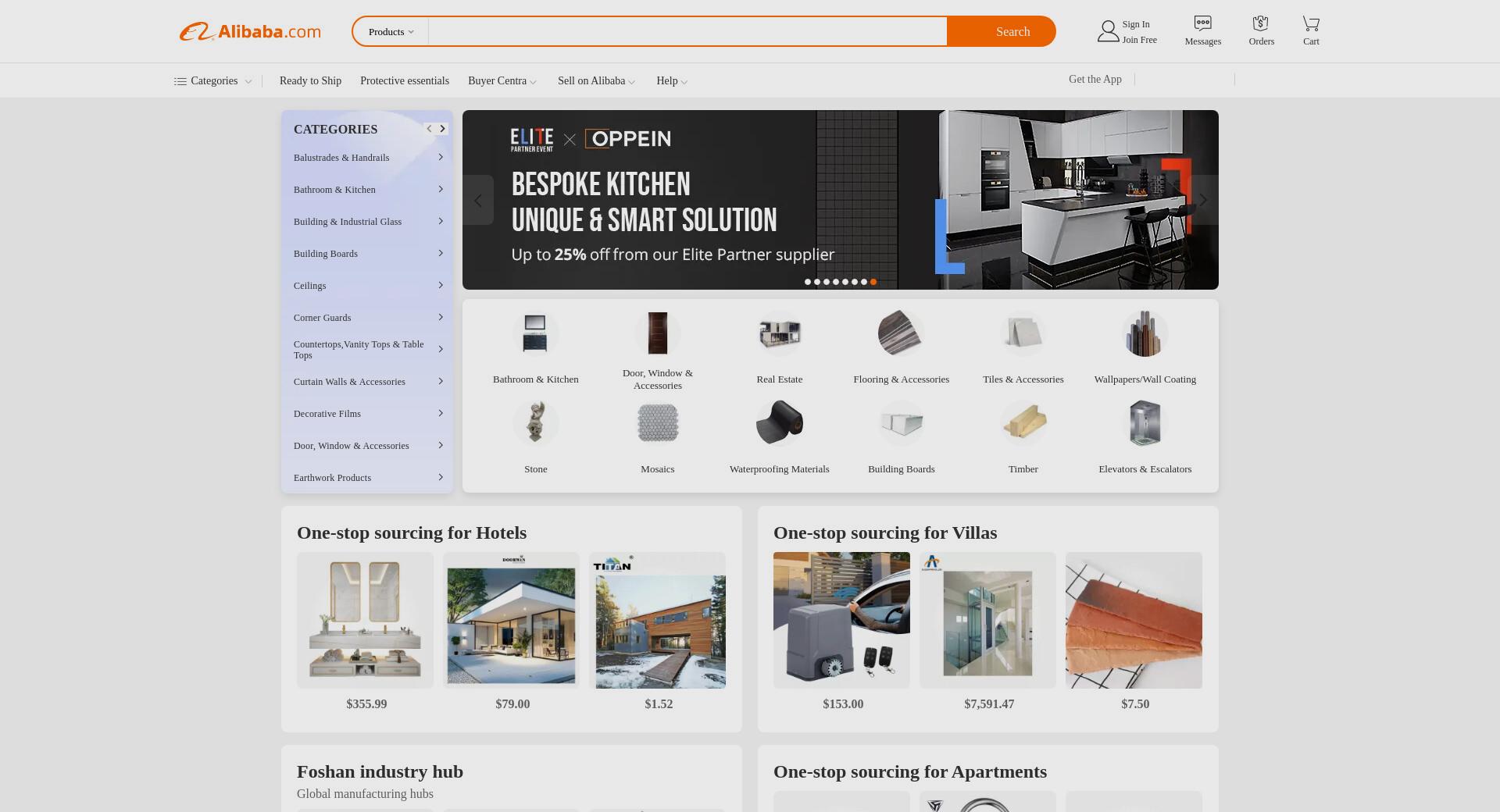The width and height of the screenshot is (1500, 812).
Task: Click the orange Search button
Action: (1002, 32)
